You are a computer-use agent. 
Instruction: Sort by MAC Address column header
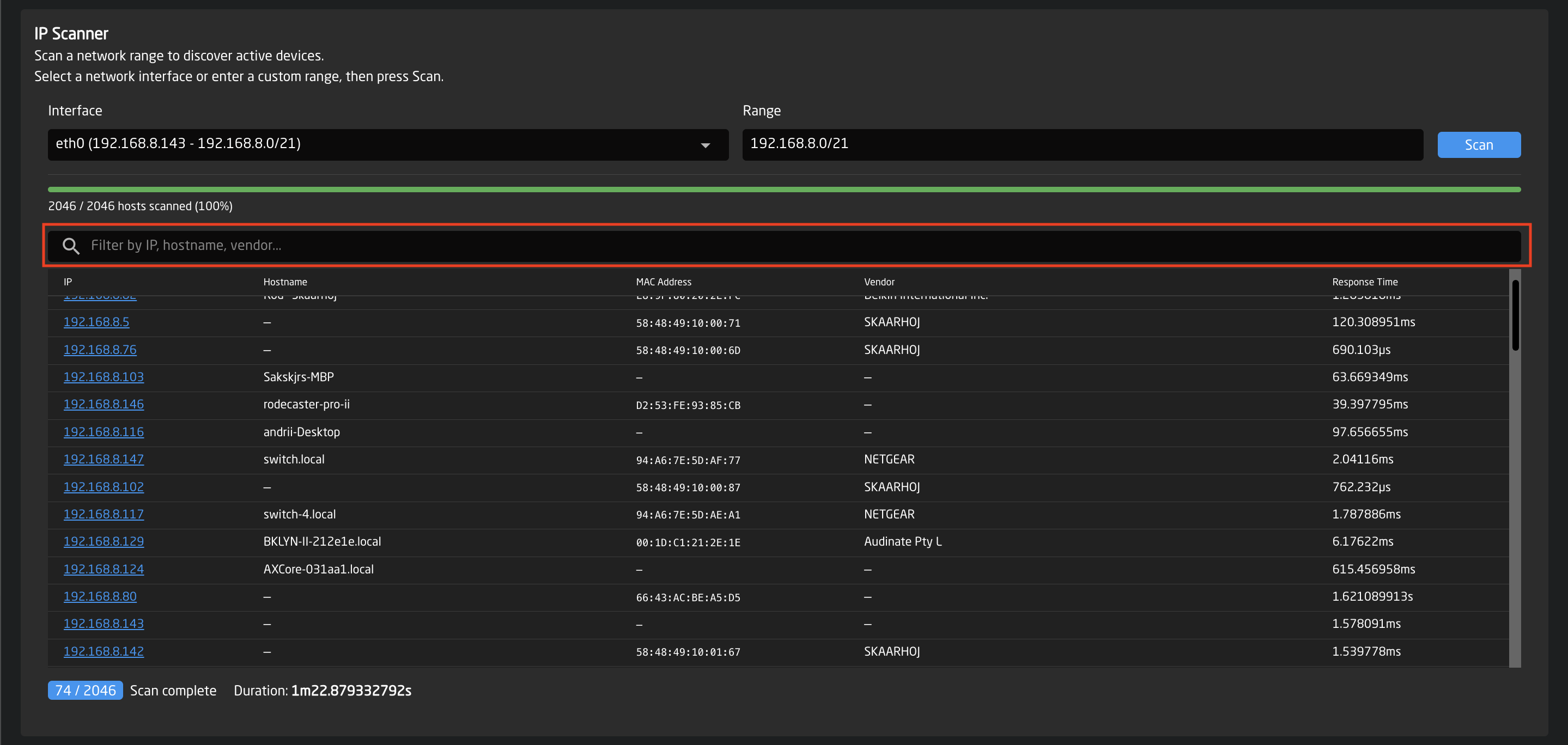click(664, 282)
